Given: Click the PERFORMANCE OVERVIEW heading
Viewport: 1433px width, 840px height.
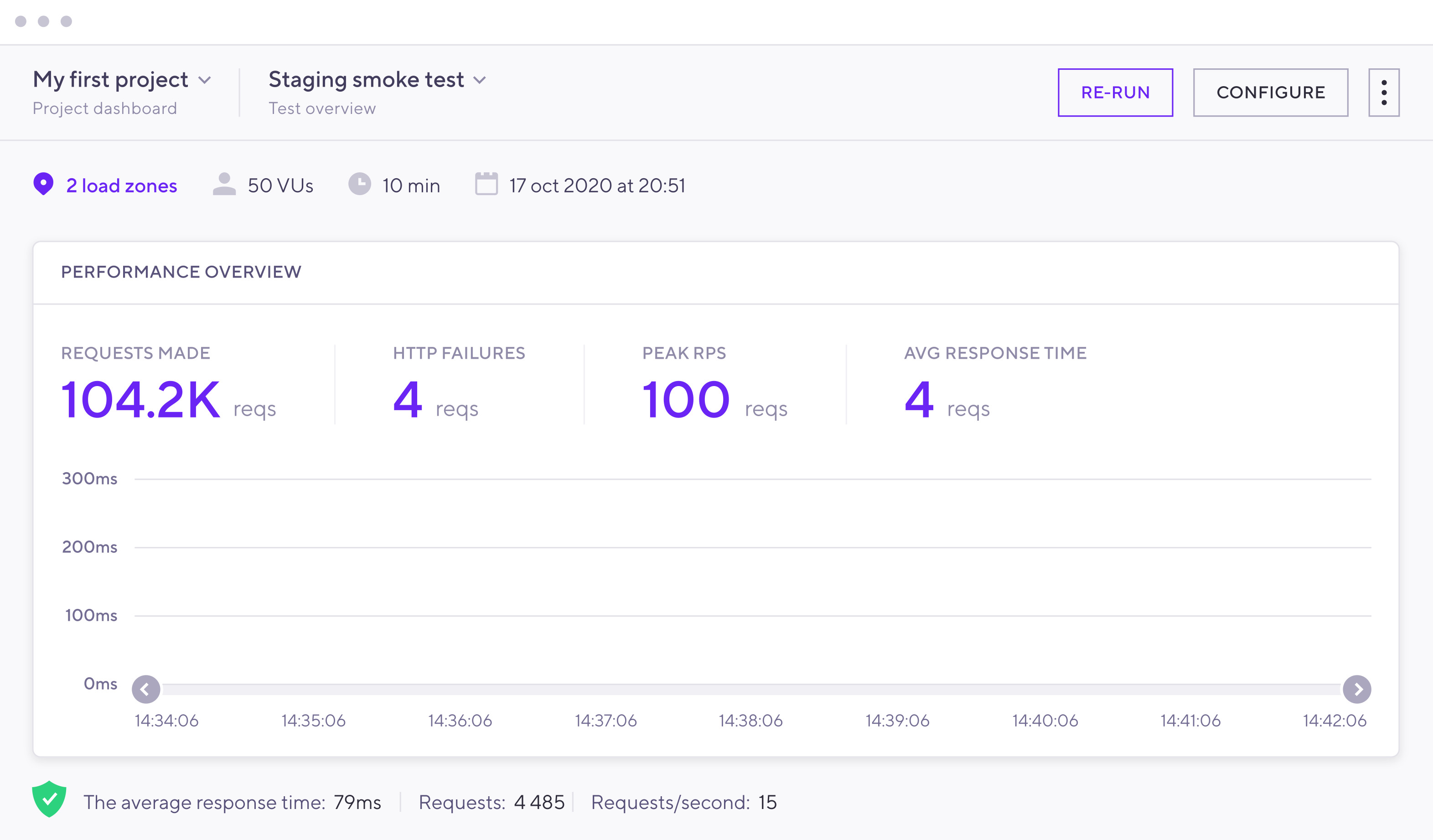Looking at the screenshot, I should (181, 272).
